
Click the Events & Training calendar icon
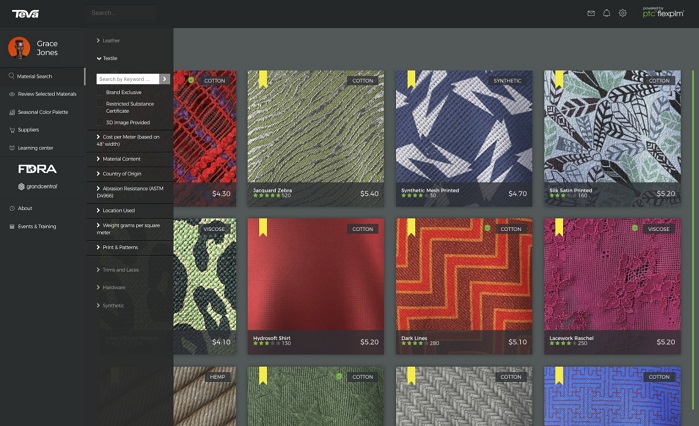coord(12,226)
